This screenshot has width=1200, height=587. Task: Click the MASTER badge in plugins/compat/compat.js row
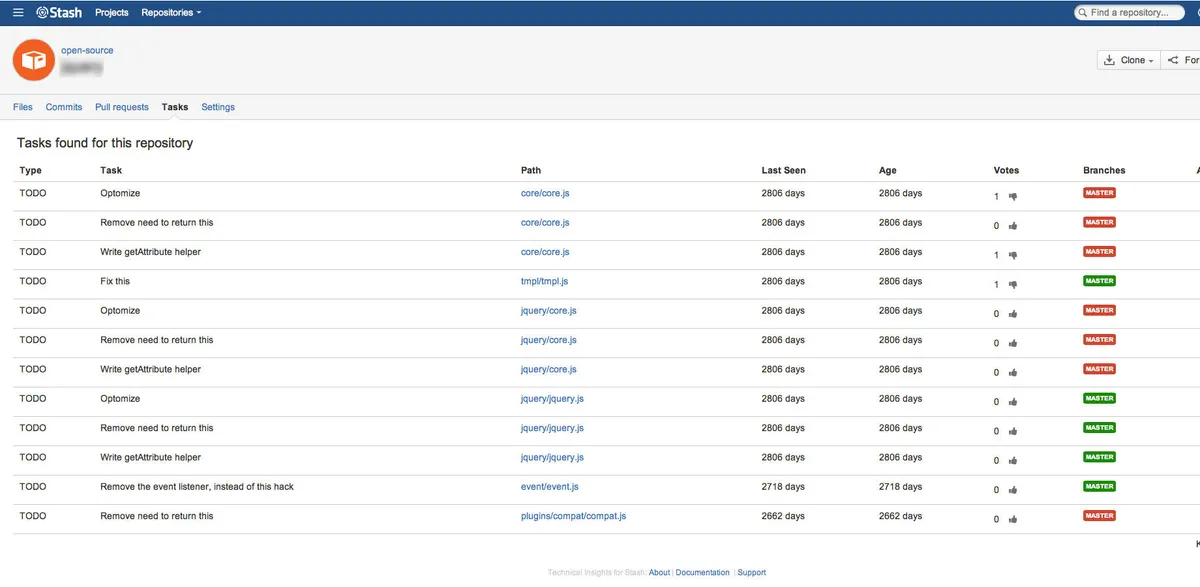[1099, 516]
